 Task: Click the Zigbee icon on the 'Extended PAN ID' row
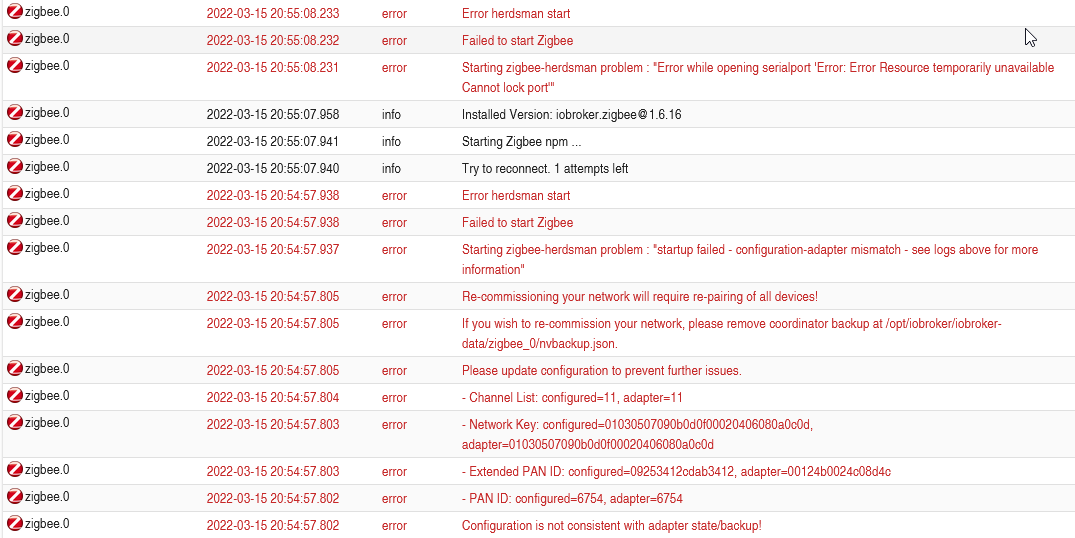pyautogui.click(x=15, y=470)
